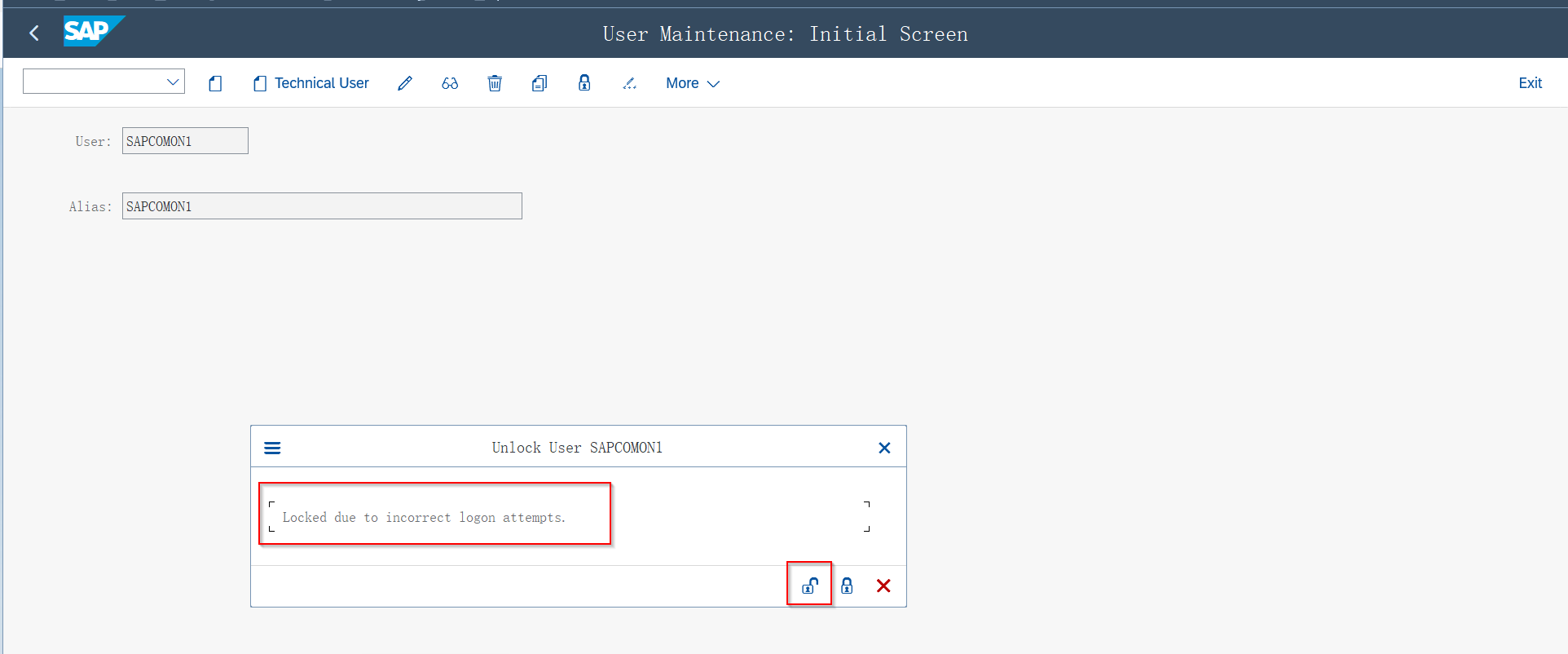Expand the More menu in toolbar
Viewport: 1568px width, 654px height.
[x=692, y=83]
